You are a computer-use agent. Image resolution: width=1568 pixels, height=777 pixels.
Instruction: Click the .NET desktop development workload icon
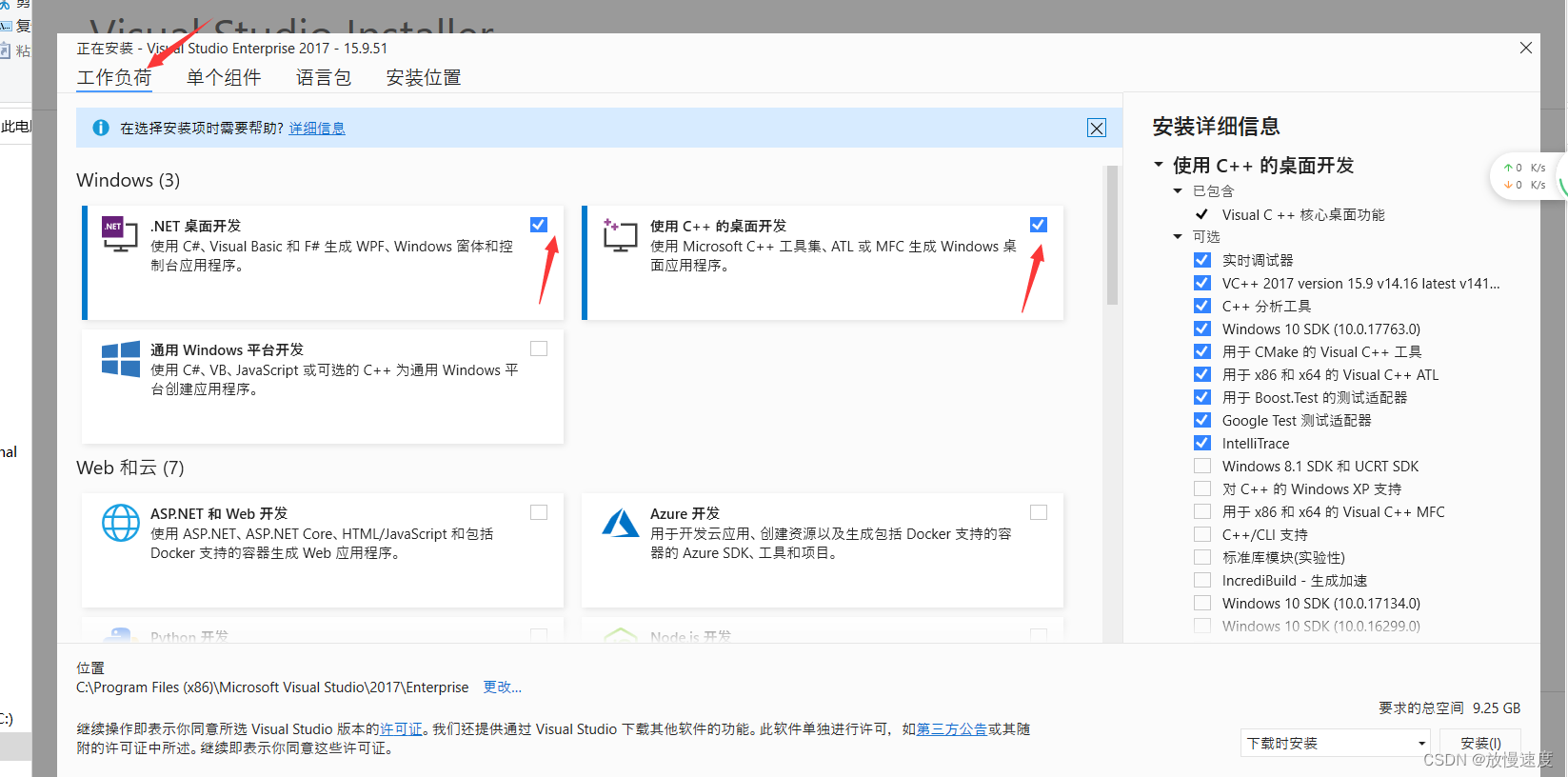pyautogui.click(x=120, y=234)
